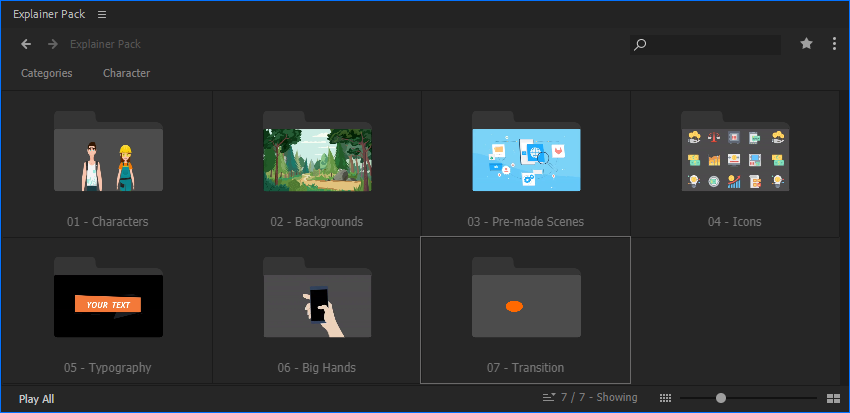Viewport: 850px width, 413px height.
Task: Click the Explainer Pack panel title
Action: pos(49,15)
